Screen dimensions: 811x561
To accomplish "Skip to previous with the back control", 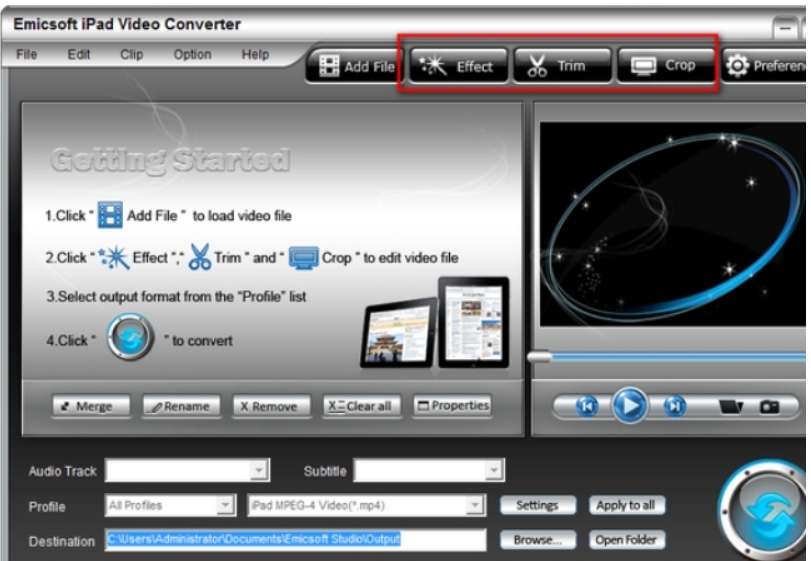I will 587,406.
